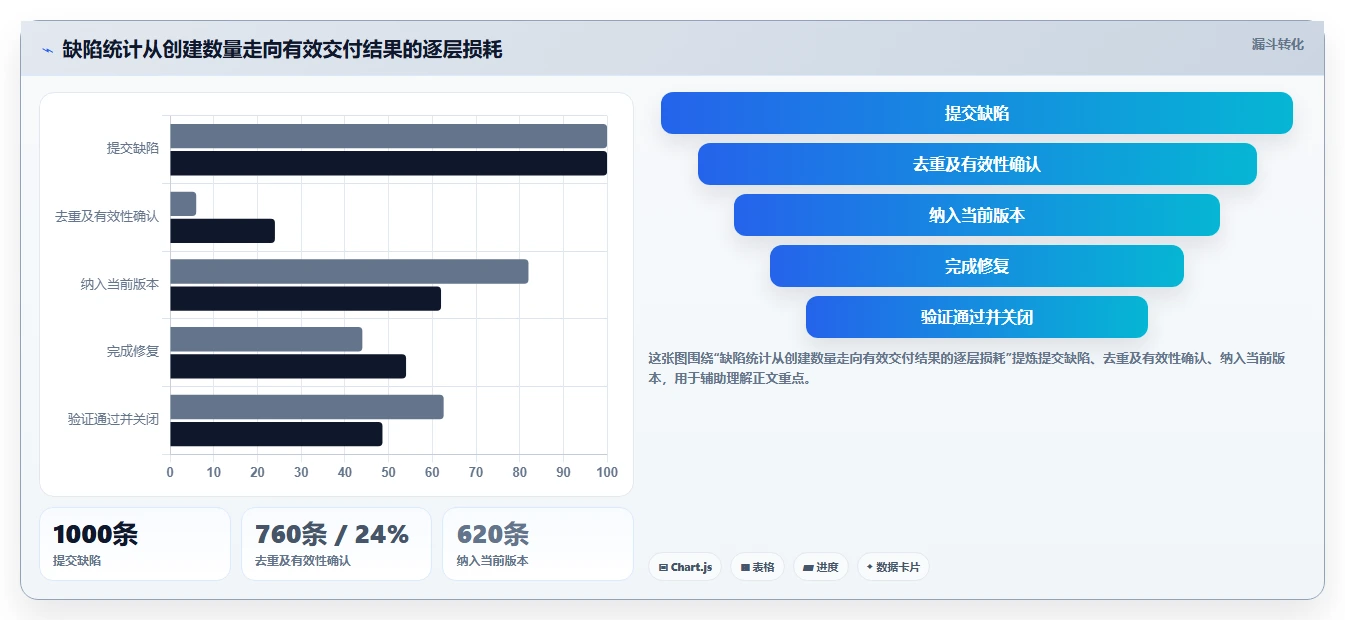Select the 验证通过并关闭 funnel stage bar
Screen dimensions: 1345x620
click(976, 317)
